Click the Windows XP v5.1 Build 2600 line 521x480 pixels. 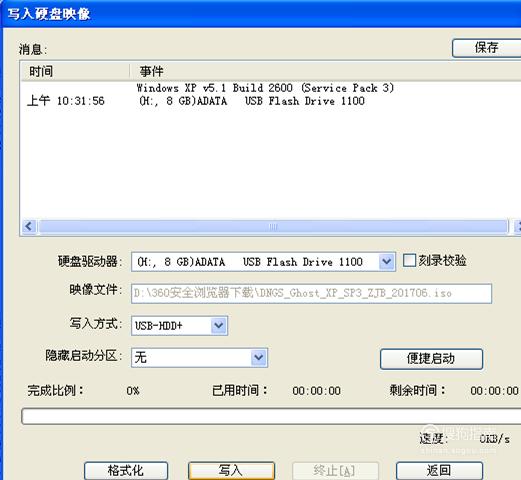click(x=265, y=88)
